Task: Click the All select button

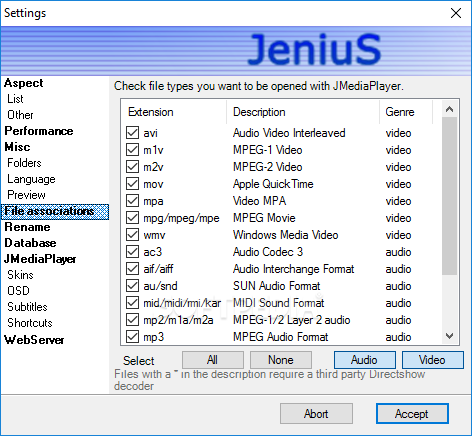Action: (x=213, y=360)
